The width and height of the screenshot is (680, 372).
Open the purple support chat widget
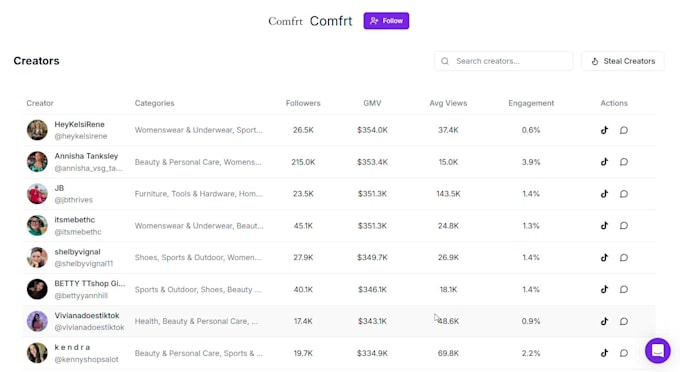point(657,350)
